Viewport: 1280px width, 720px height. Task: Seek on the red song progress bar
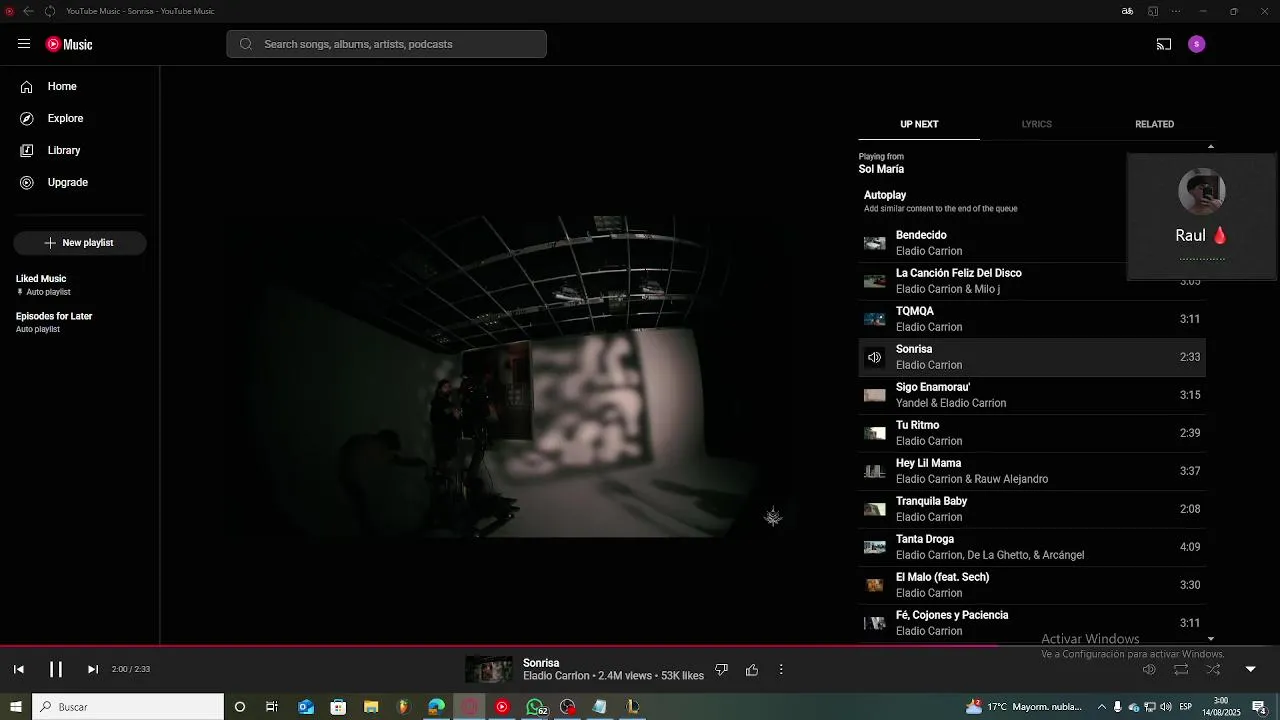point(499,646)
